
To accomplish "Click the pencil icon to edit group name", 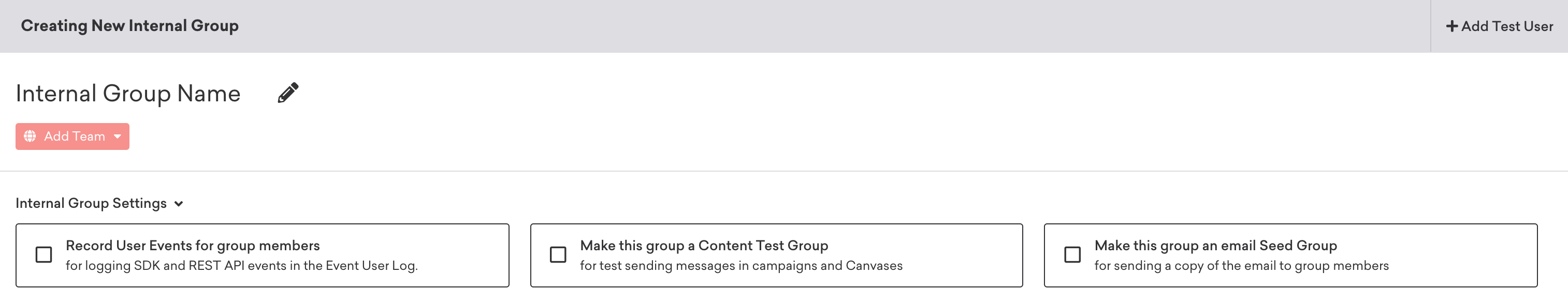I will tap(288, 93).
